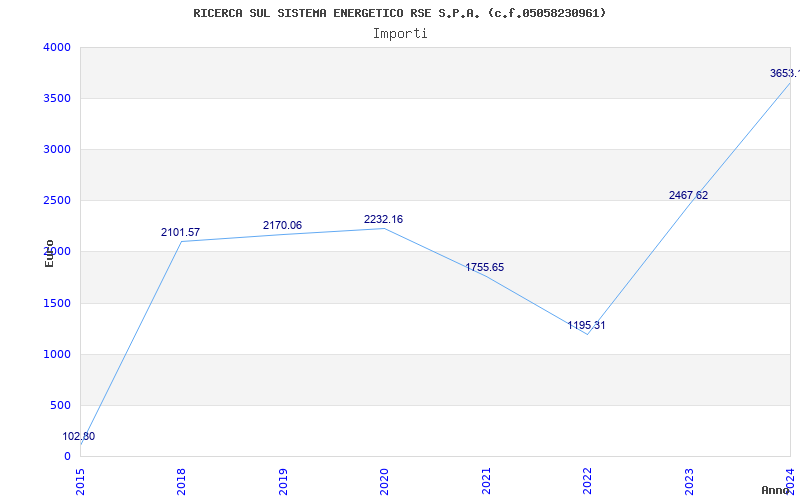Click the Importi subtitle
Screen dimensions: 800x500
(400, 34)
